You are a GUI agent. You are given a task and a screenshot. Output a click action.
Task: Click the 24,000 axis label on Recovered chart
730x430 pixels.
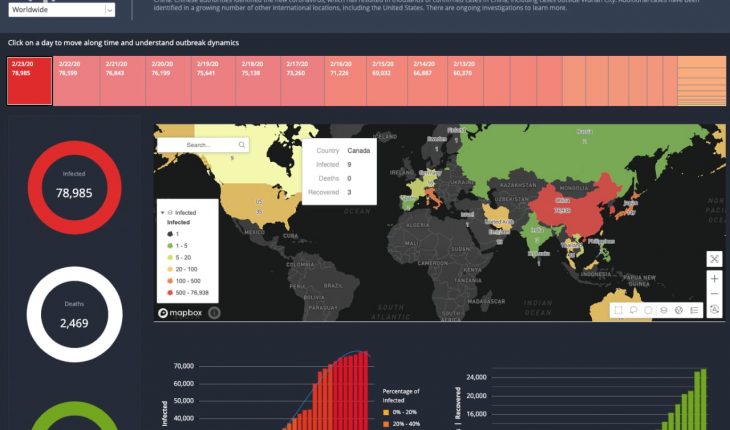pos(476,377)
